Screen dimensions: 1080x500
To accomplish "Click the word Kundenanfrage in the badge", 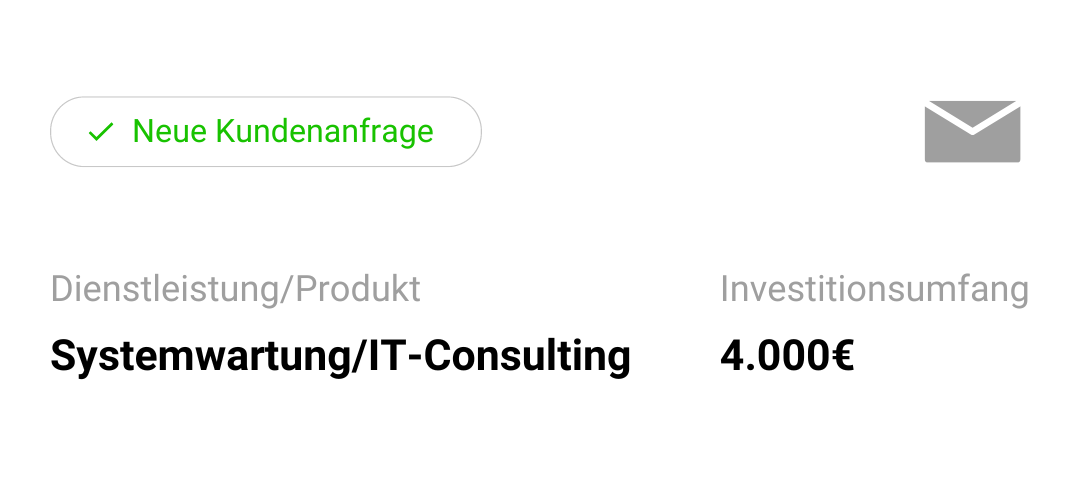I will [324, 132].
